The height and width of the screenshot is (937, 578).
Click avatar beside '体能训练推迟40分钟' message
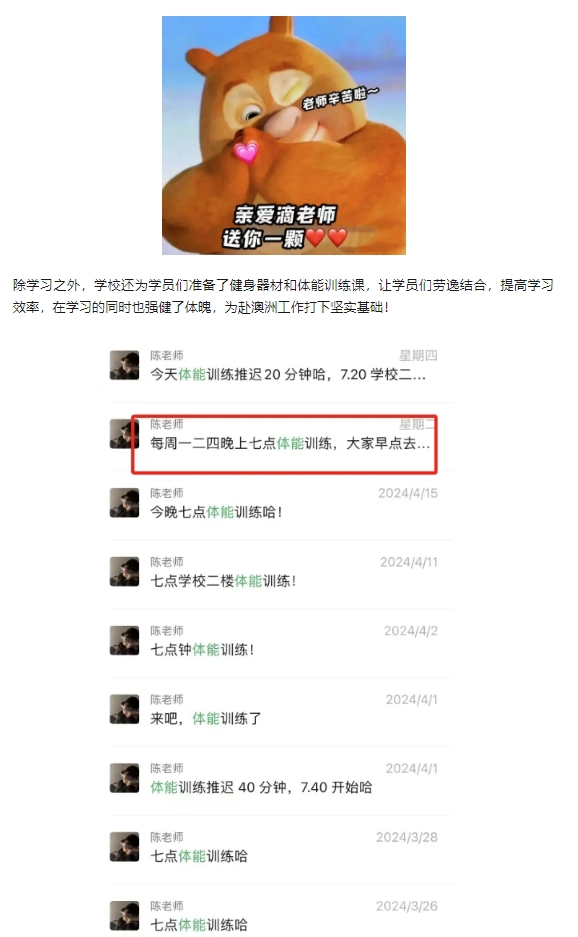click(124, 777)
